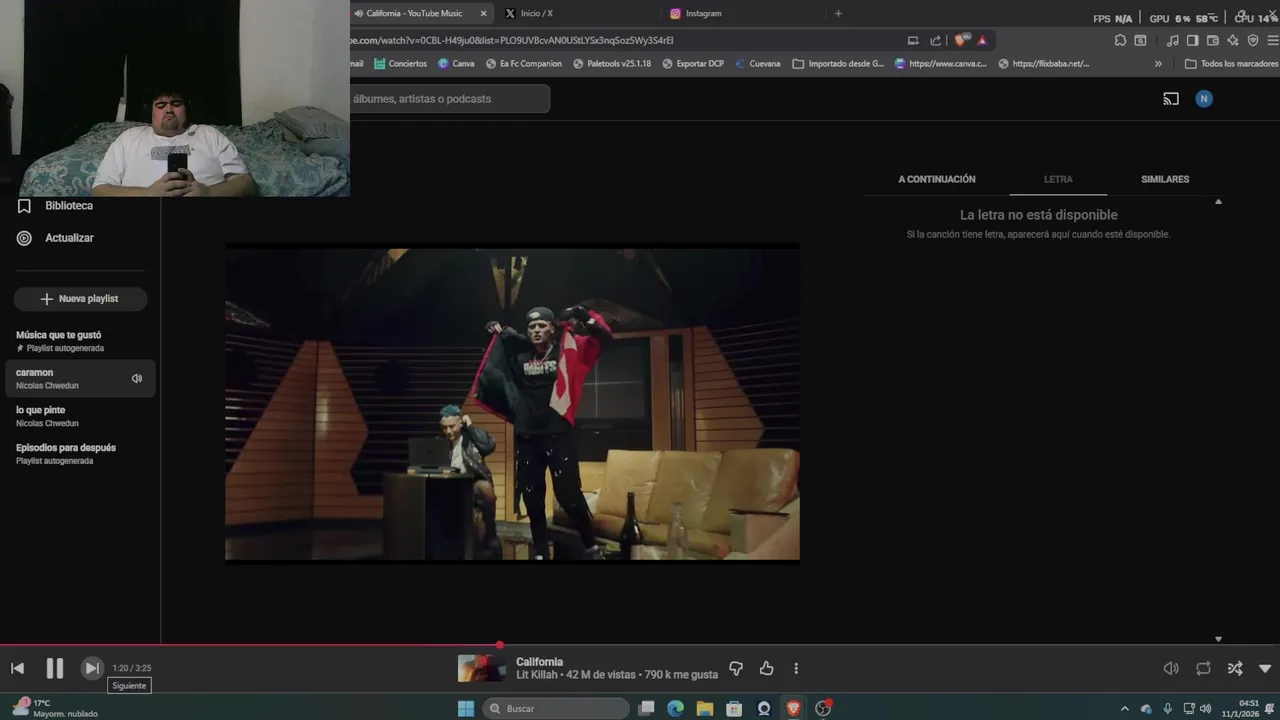Open the Cuevana bookmark
This screenshot has width=1280, height=720.
point(758,63)
